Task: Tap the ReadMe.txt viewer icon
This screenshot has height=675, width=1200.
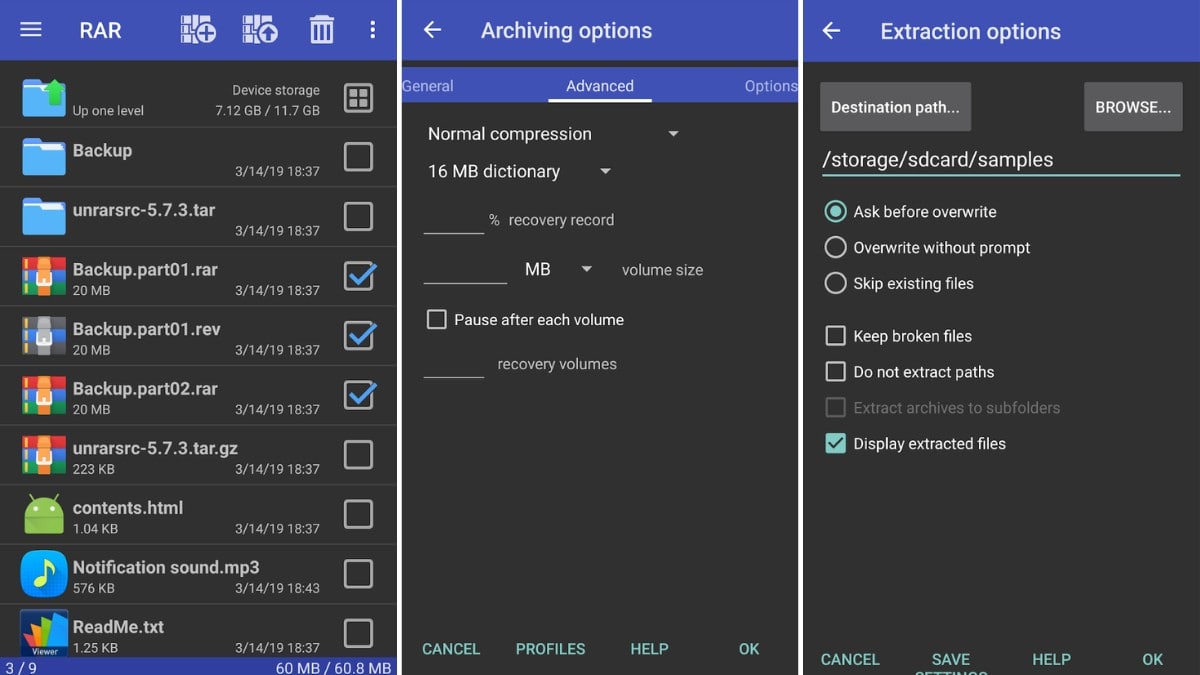Action: (x=44, y=633)
